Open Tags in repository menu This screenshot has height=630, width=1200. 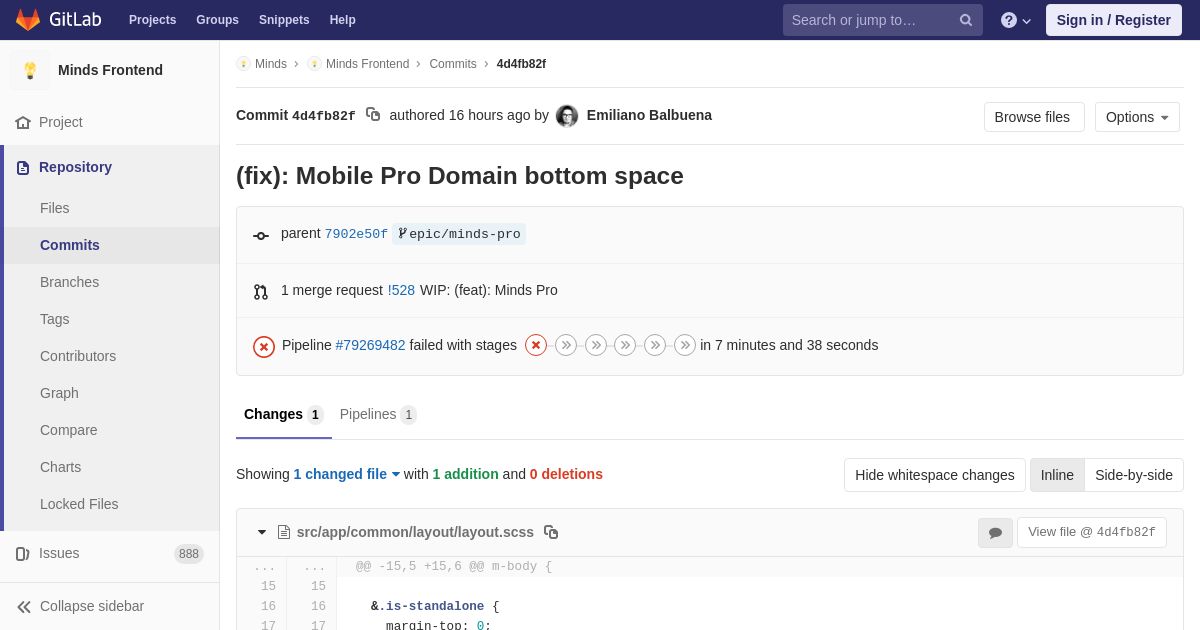55,319
